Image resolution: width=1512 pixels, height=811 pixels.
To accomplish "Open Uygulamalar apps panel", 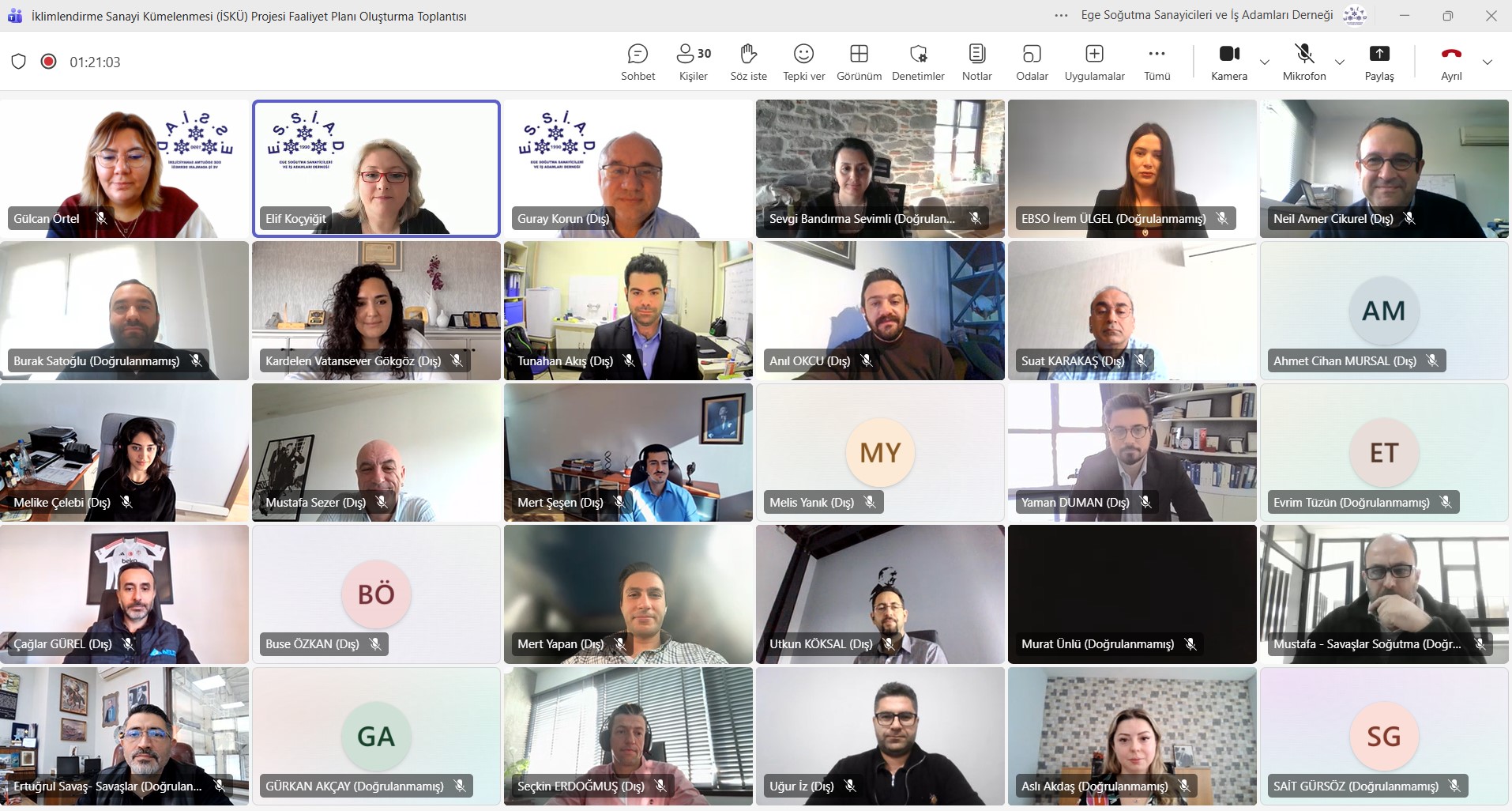I will click(x=1094, y=62).
